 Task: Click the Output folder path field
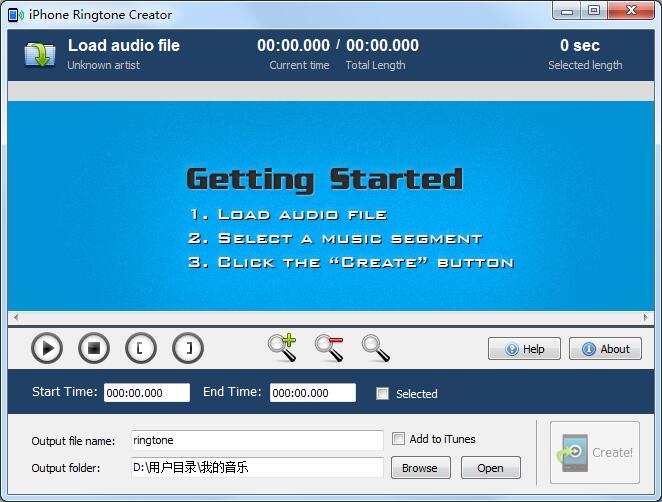(x=256, y=467)
